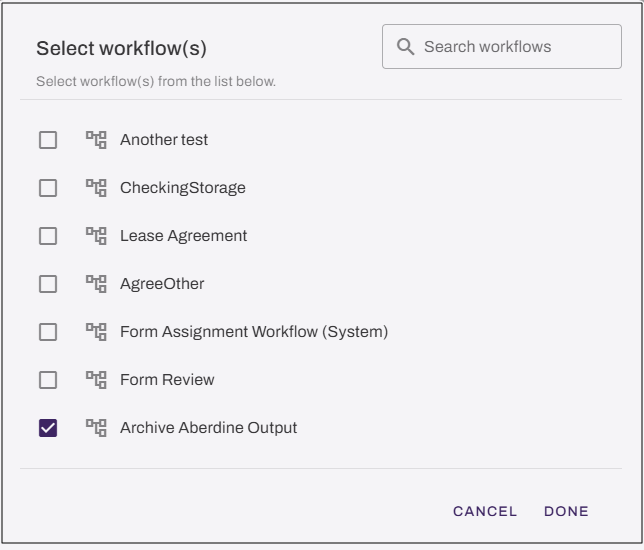Enable the AgreeOther checkbox

(x=48, y=284)
